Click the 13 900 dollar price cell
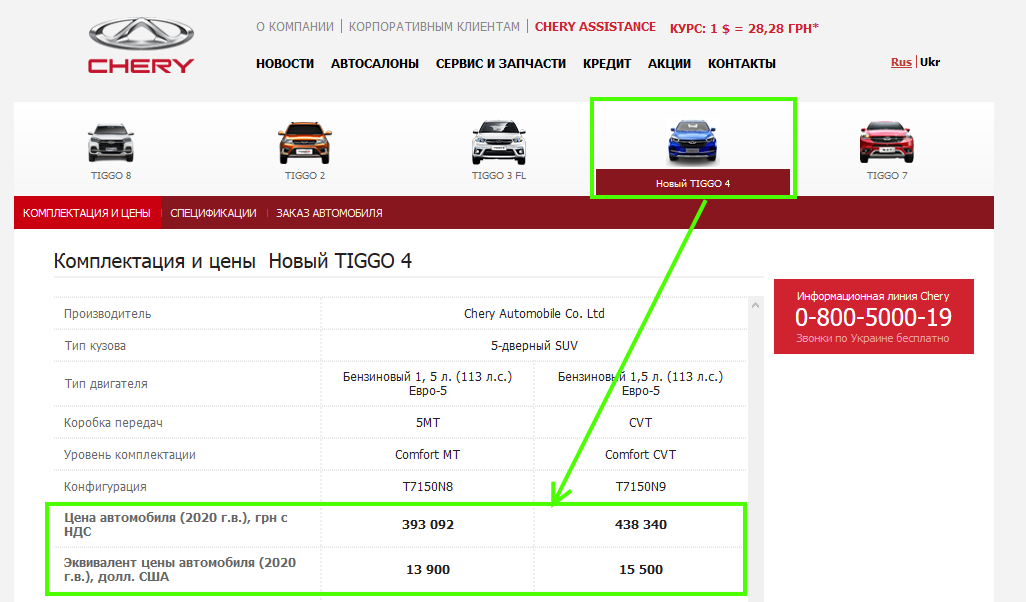 click(428, 569)
